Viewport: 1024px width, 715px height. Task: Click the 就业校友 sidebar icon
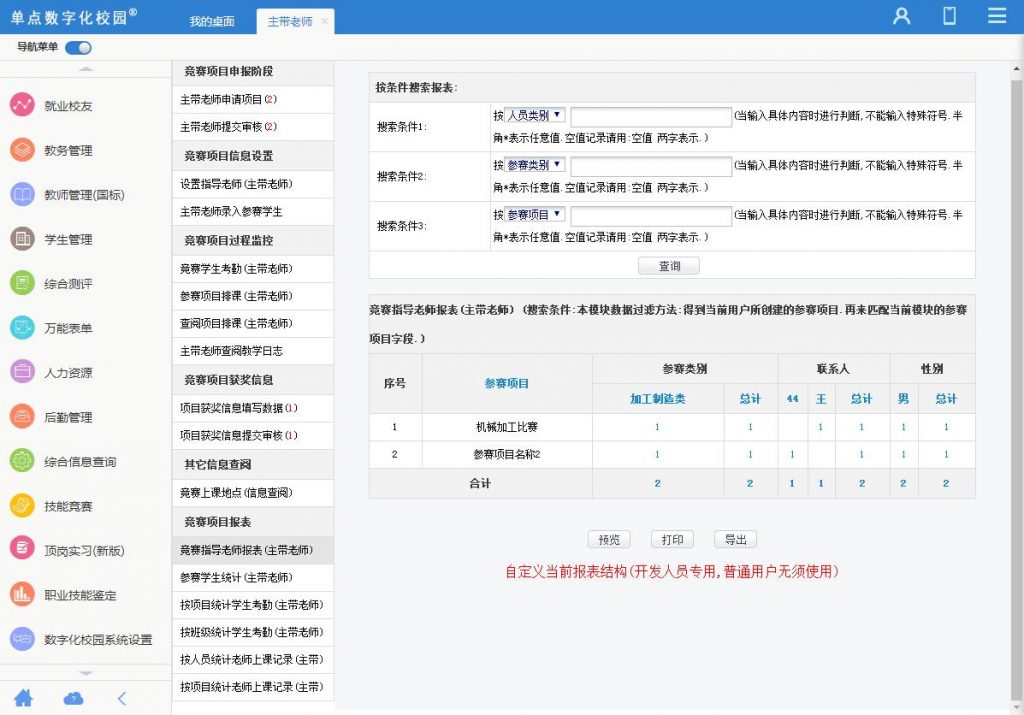click(23, 106)
